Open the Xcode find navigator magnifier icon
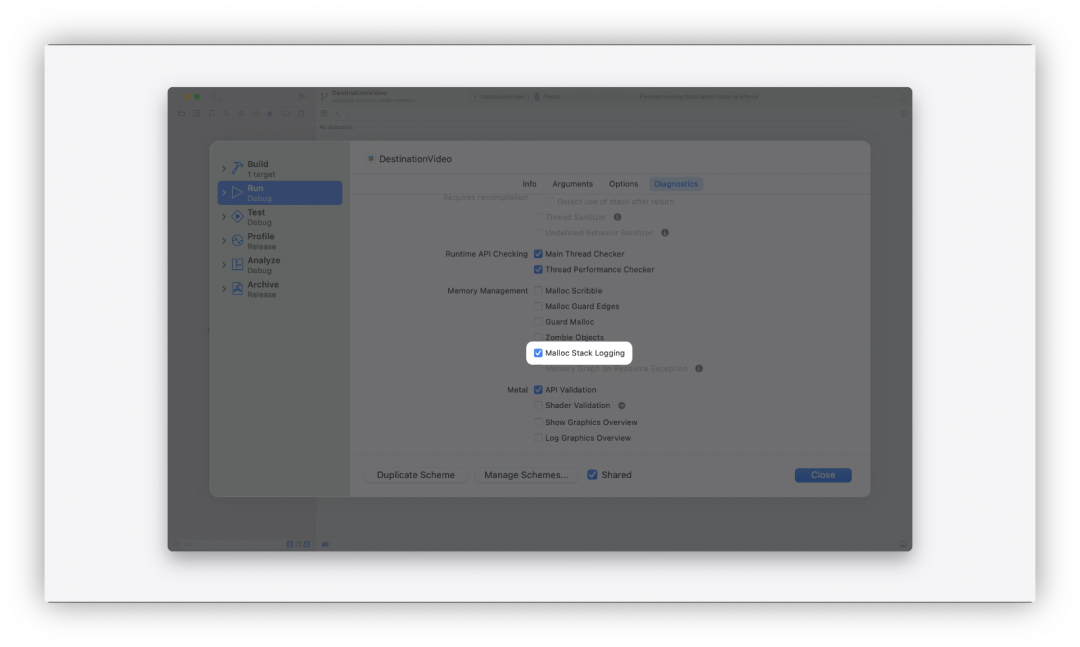This screenshot has width=1080, height=647. click(x=226, y=114)
